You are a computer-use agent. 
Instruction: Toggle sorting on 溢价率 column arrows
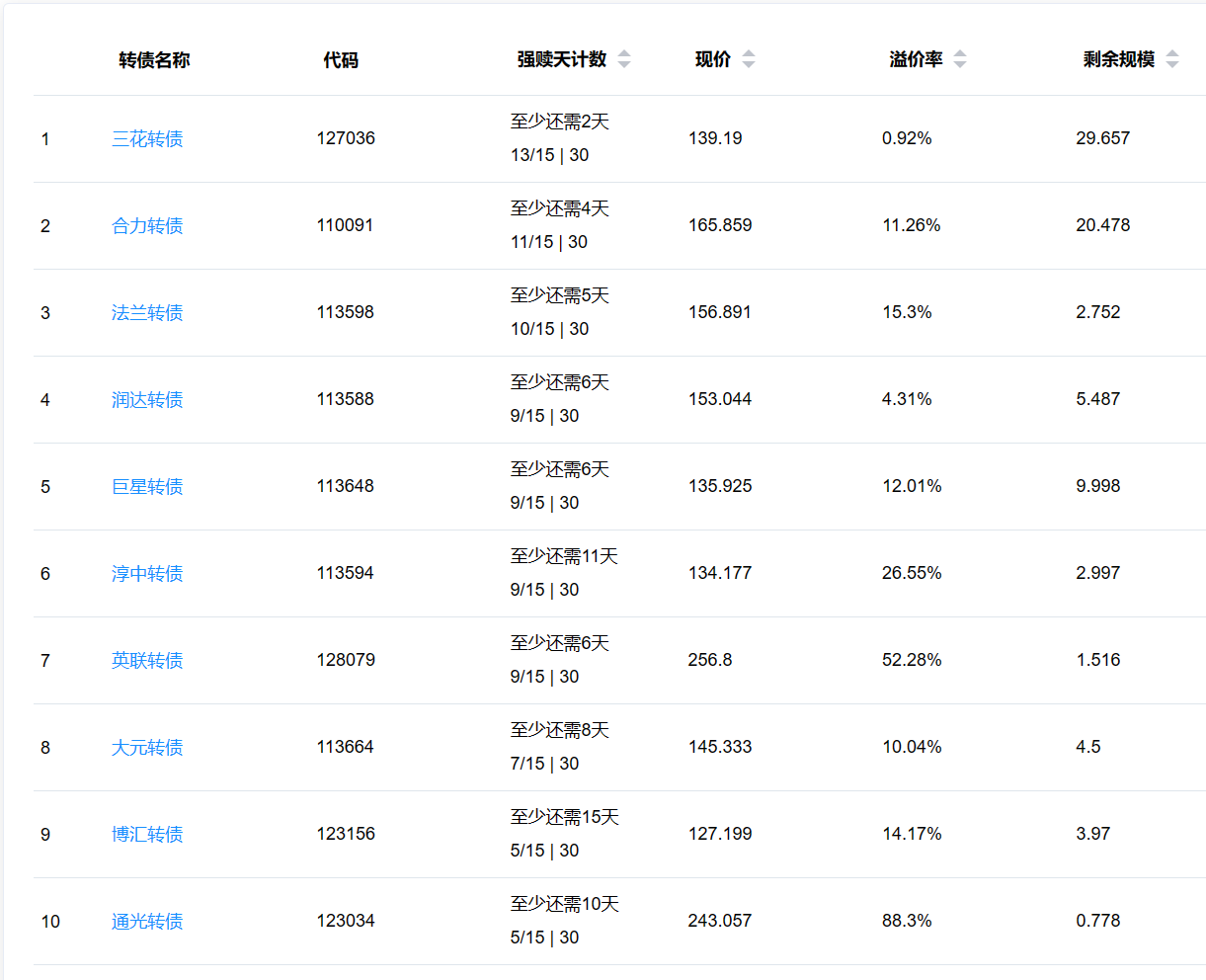coord(960,59)
